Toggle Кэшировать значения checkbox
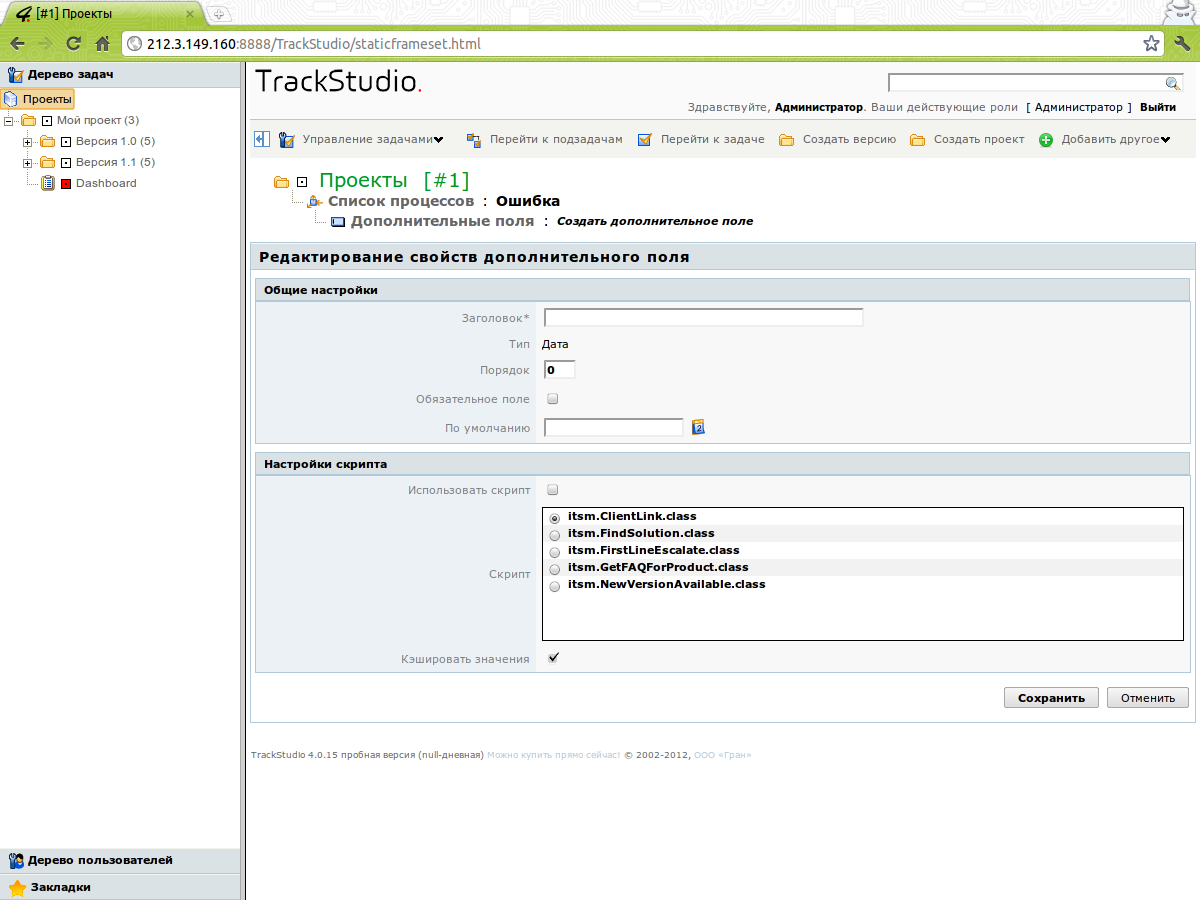This screenshot has height=900, width=1200. [x=553, y=658]
